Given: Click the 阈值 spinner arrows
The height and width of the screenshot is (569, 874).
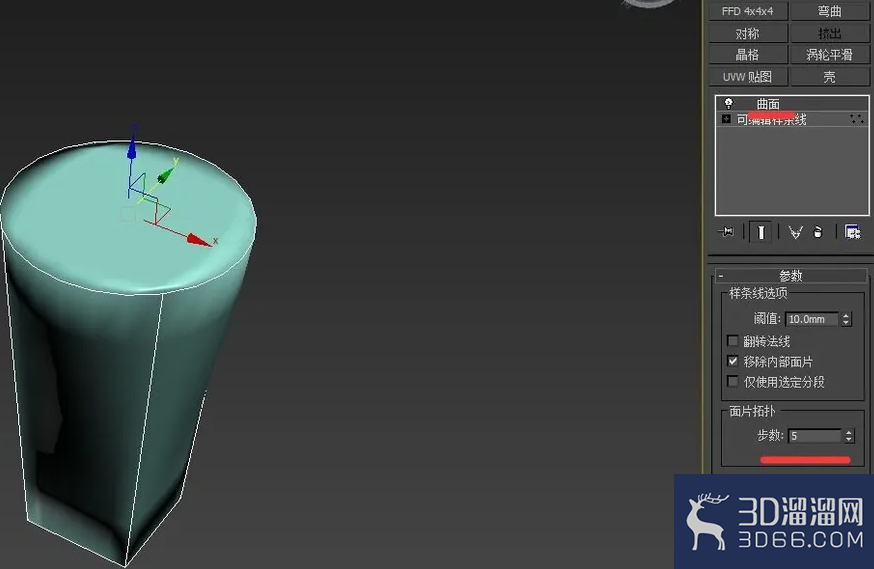Looking at the screenshot, I should [846, 319].
